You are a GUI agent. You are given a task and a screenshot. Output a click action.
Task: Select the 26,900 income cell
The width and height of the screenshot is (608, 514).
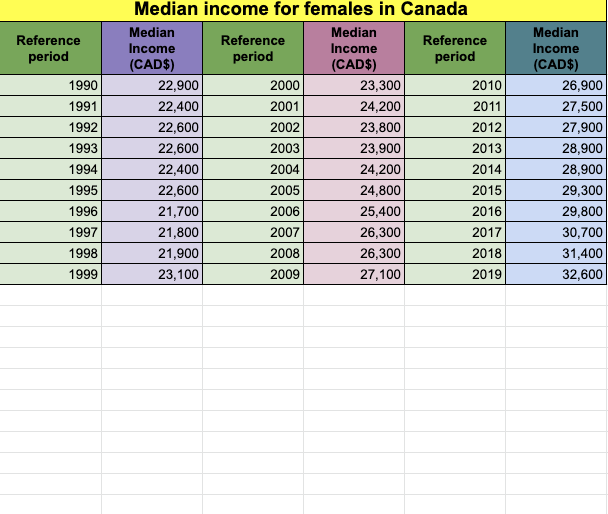point(556,85)
